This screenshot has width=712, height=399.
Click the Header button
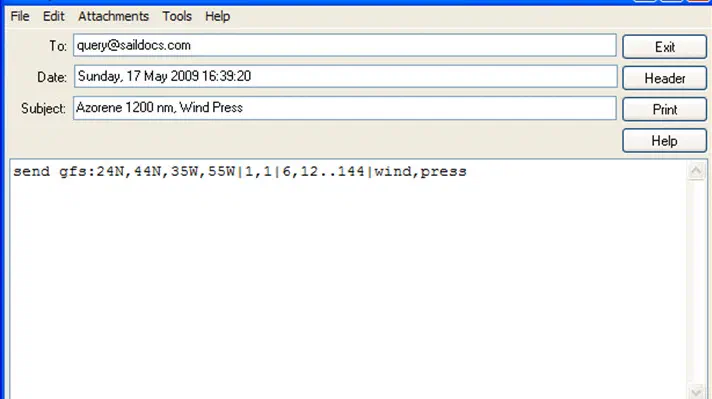click(664, 78)
